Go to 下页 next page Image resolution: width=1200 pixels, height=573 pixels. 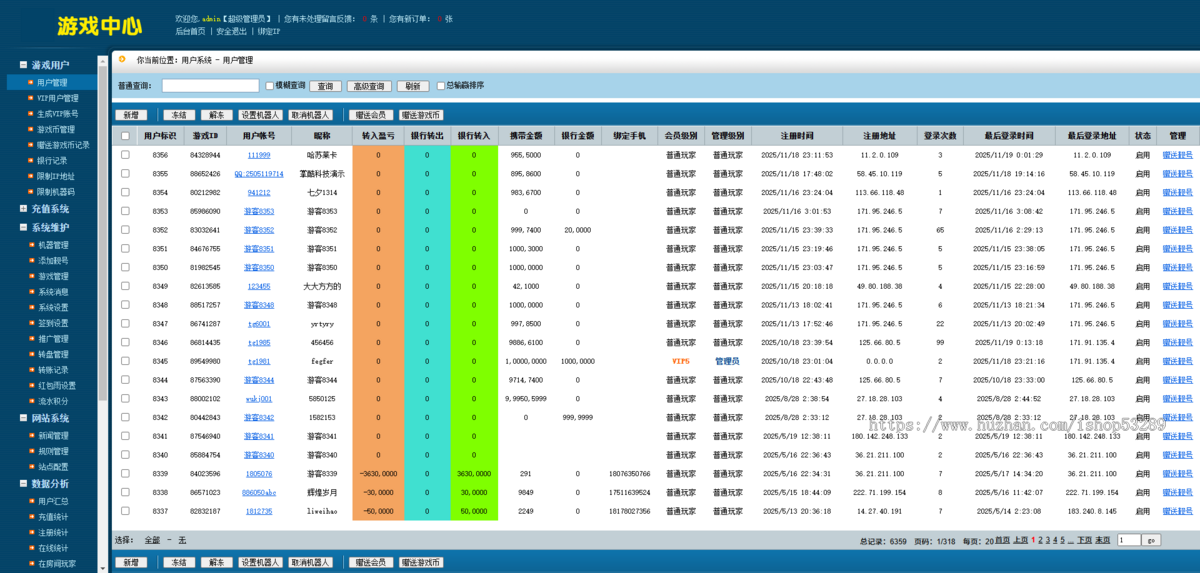pyautogui.click(x=1084, y=540)
